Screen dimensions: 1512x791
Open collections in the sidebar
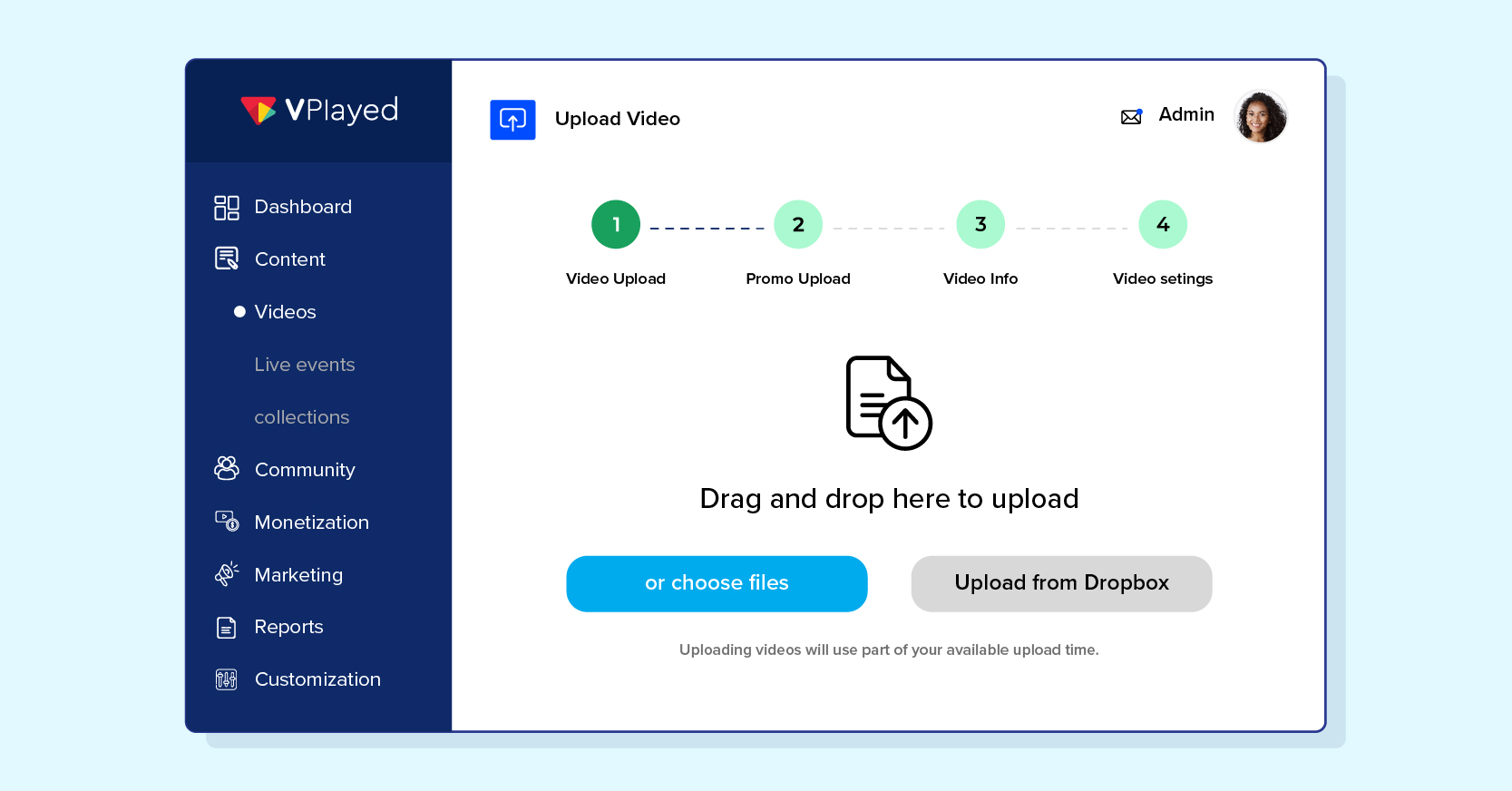point(301,417)
